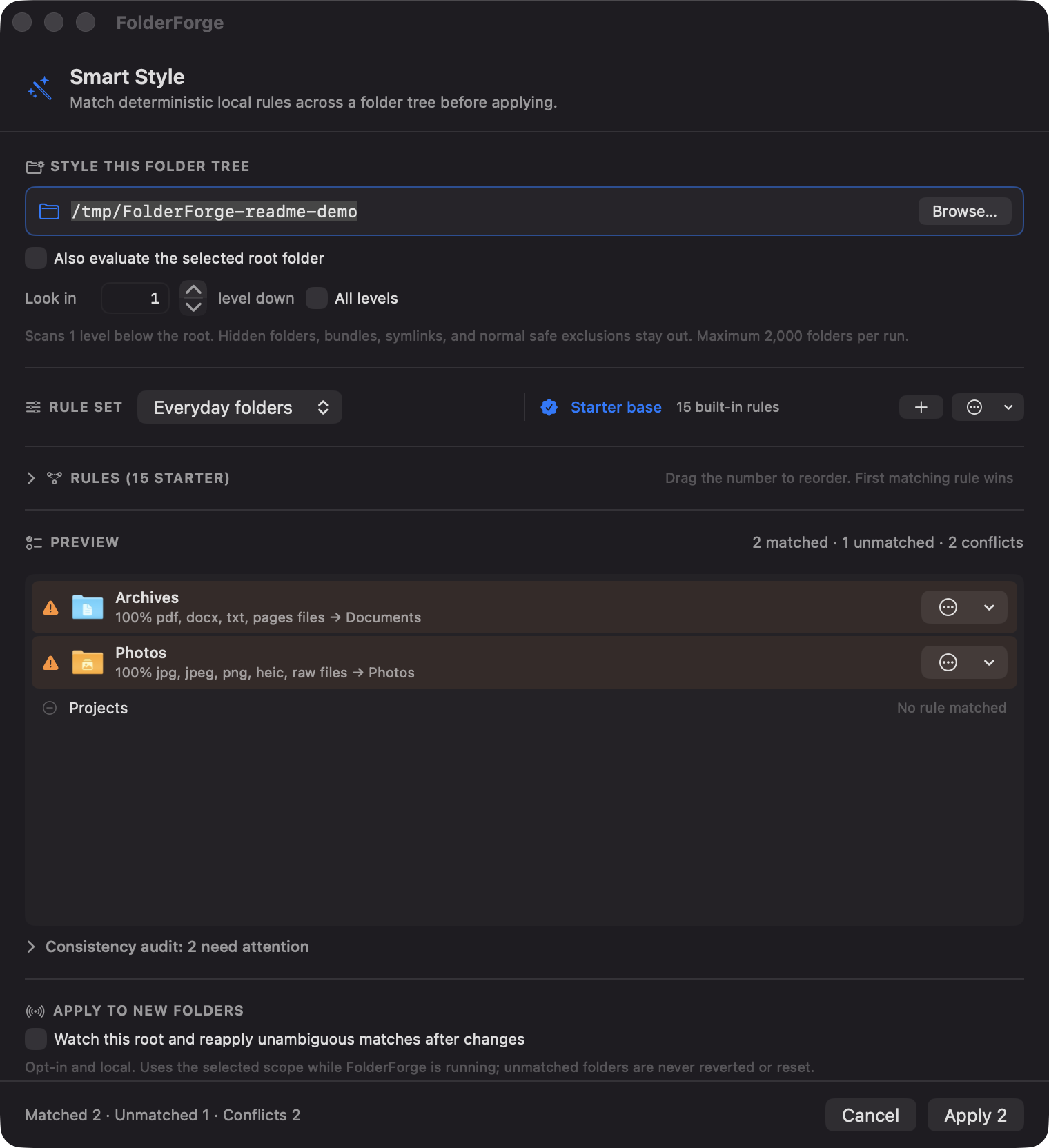This screenshot has width=1049, height=1148.
Task: Click the Photos folder thumbnail icon
Action: point(88,662)
